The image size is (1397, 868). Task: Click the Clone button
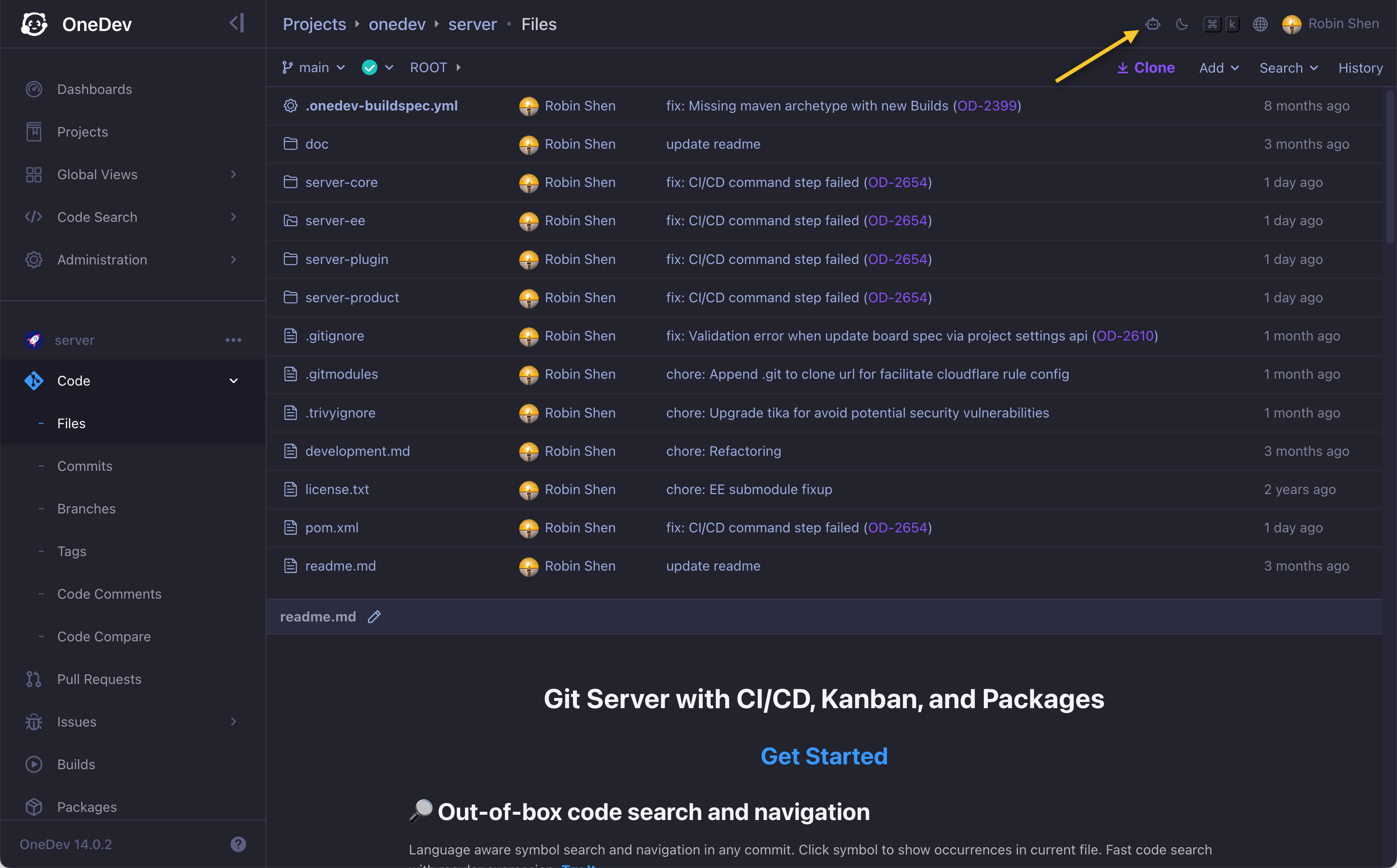[1146, 68]
